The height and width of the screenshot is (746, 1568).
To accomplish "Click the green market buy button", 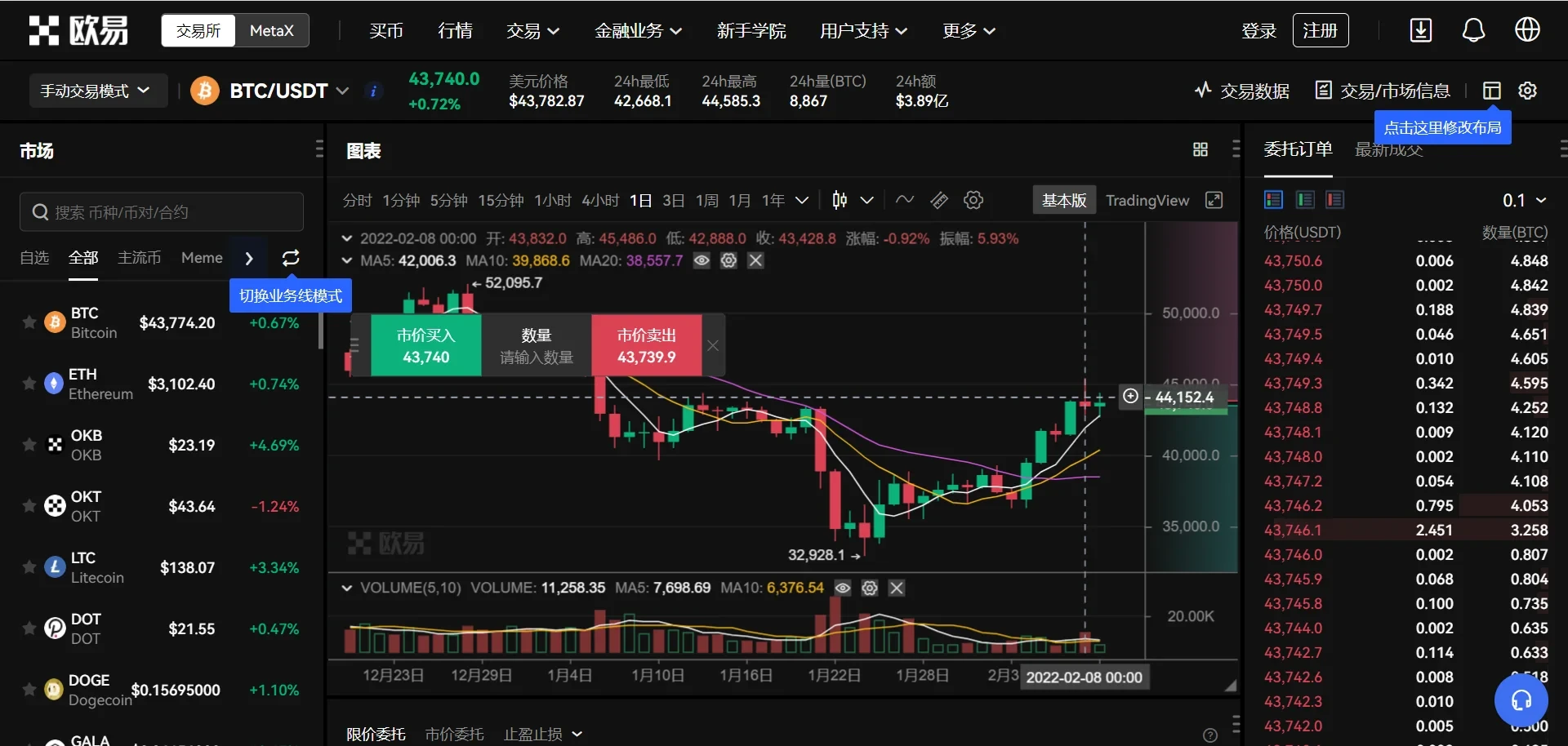I will [x=425, y=346].
